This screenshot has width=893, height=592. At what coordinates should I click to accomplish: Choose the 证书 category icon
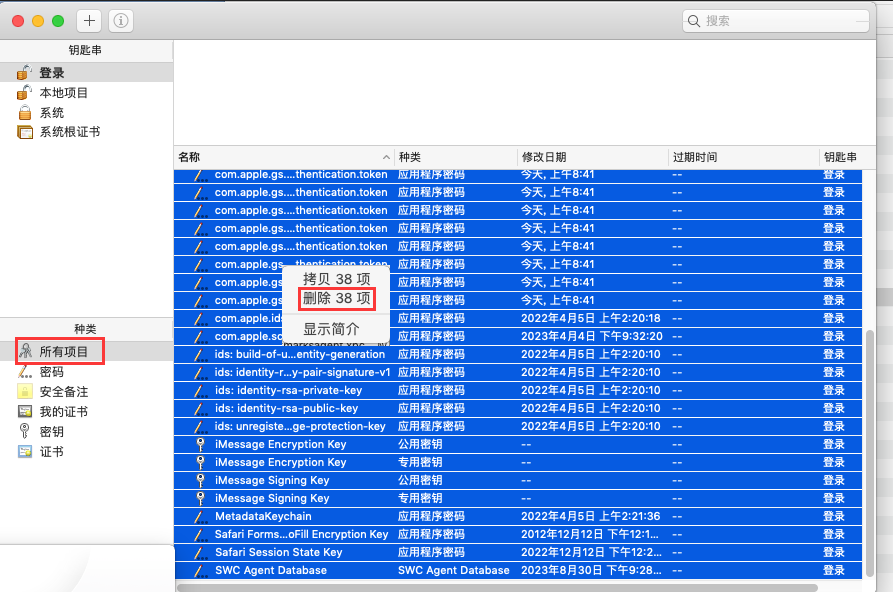(25, 451)
